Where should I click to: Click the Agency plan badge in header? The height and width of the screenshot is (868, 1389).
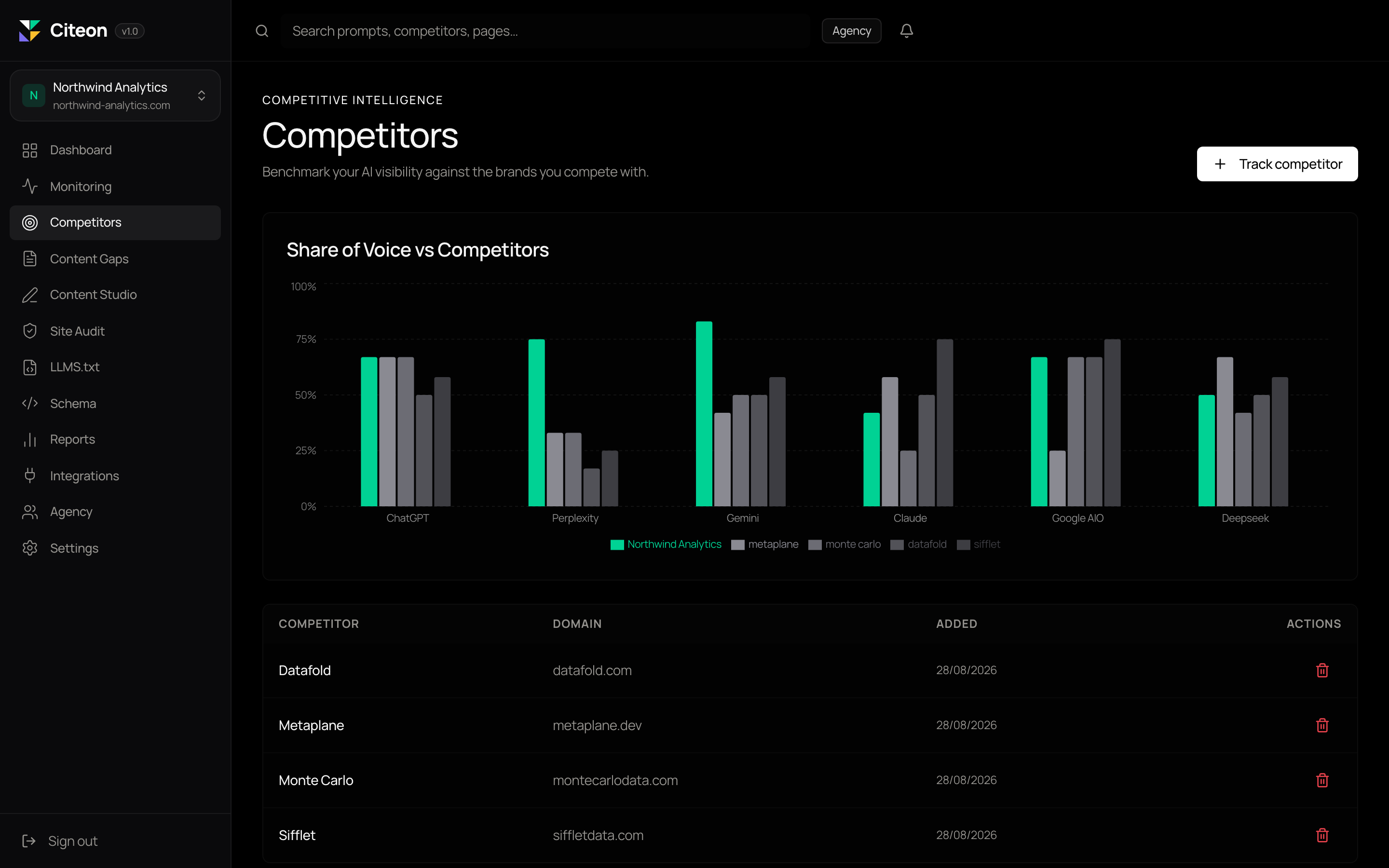point(851,31)
